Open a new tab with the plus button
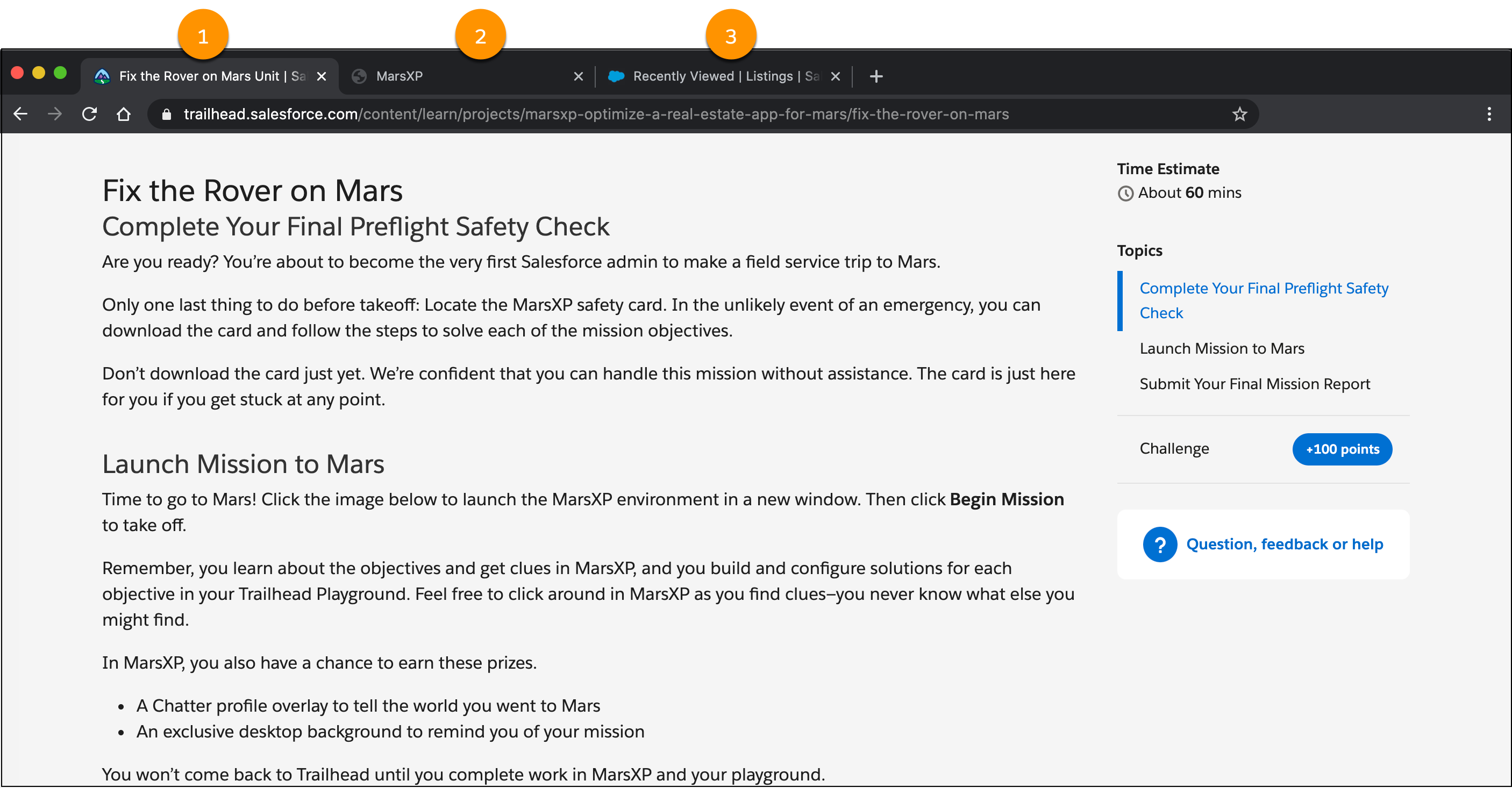Screen dimensions: 1512x788 click(x=876, y=76)
